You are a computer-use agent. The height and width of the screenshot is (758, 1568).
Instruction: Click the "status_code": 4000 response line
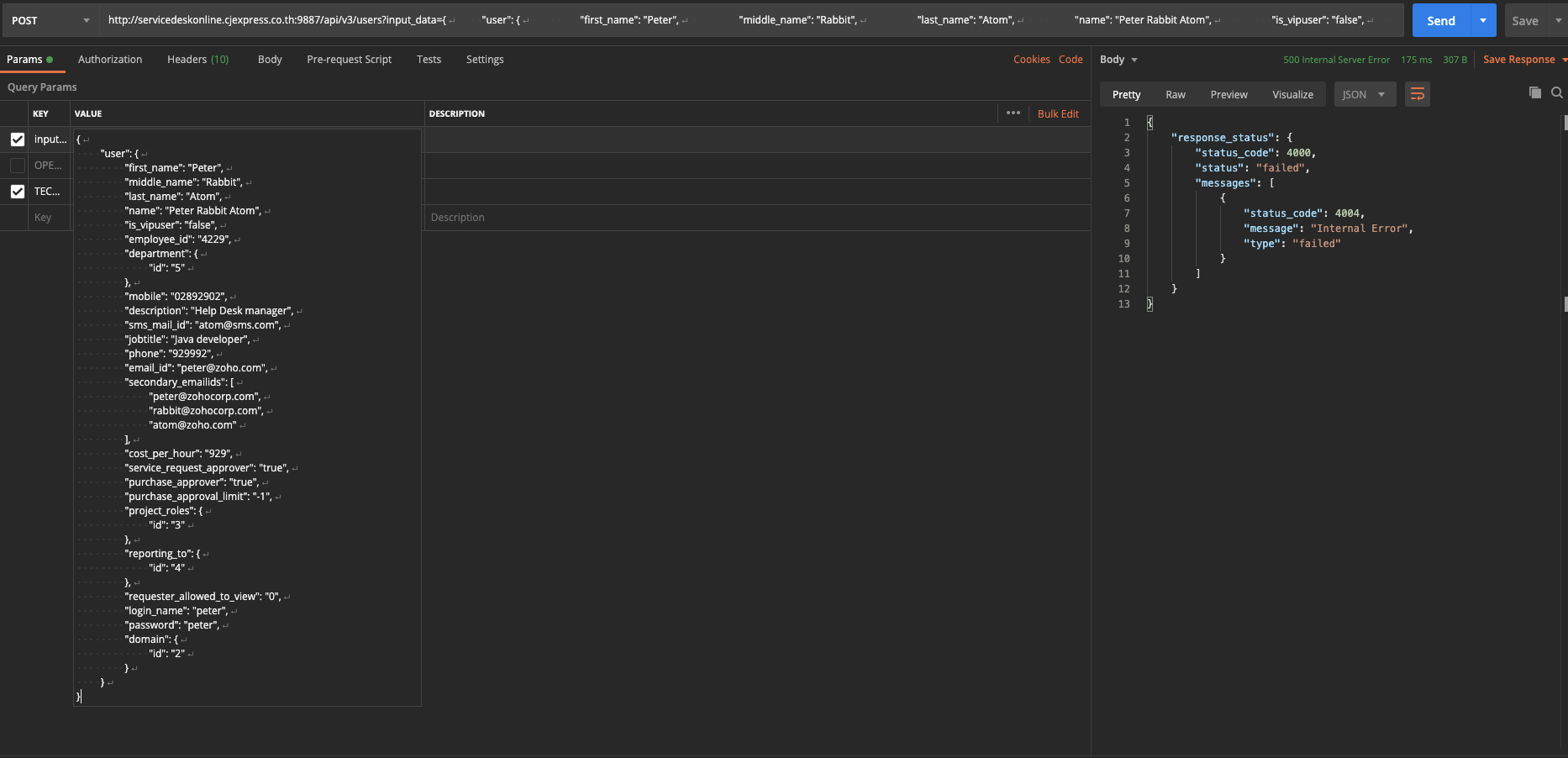(x=1255, y=153)
